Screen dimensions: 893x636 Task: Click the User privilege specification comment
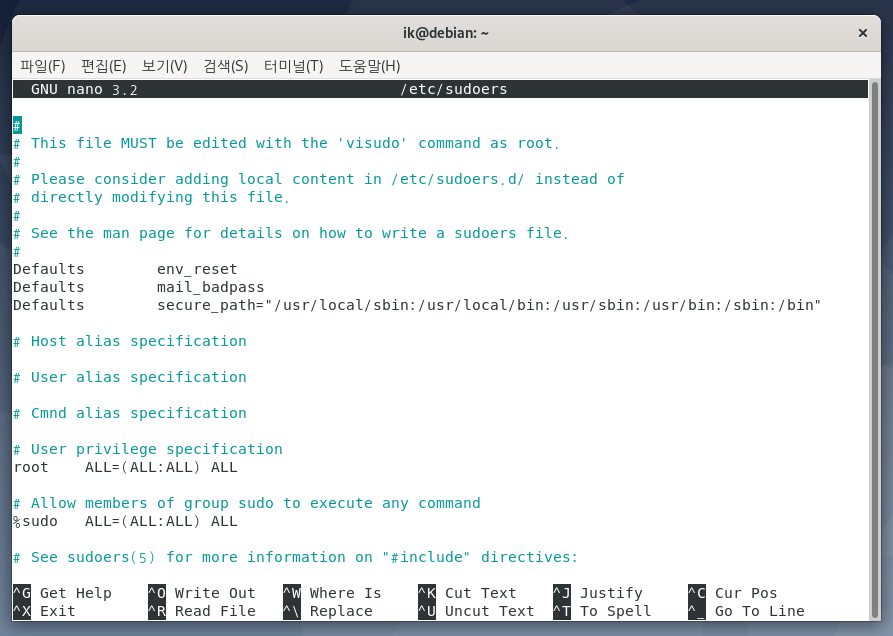tap(148, 449)
